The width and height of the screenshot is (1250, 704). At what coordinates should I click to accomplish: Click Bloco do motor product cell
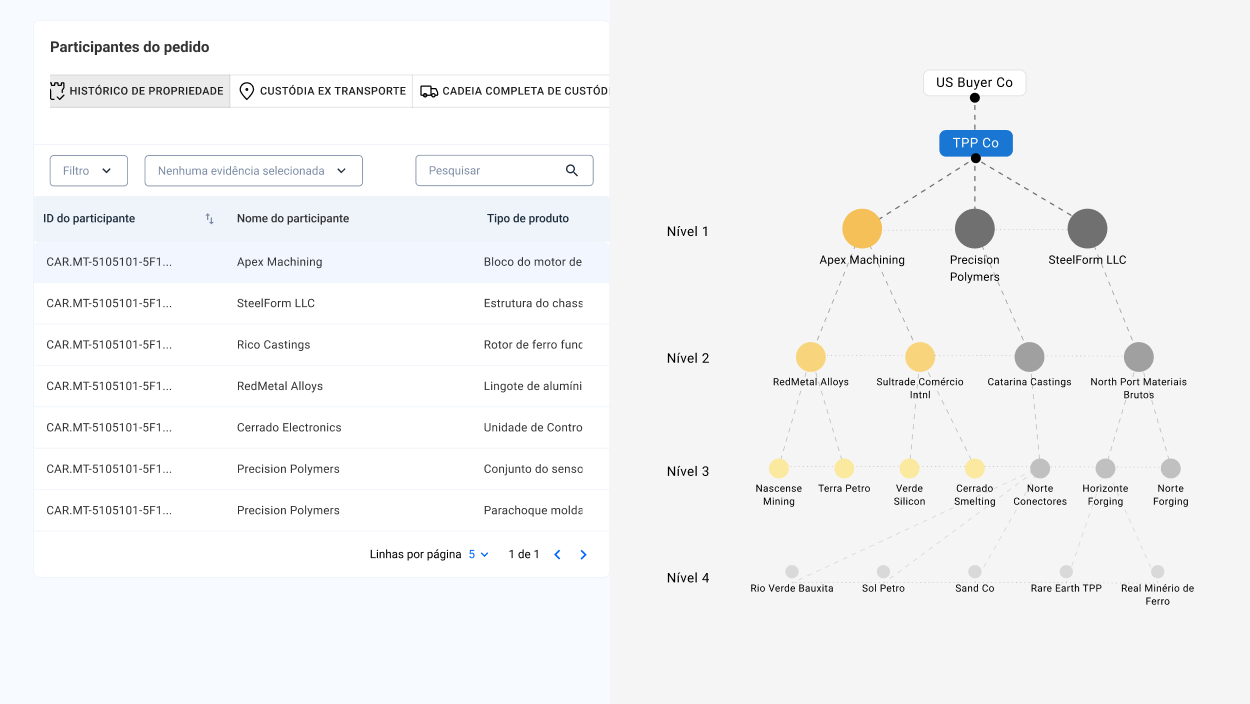[x=533, y=262]
